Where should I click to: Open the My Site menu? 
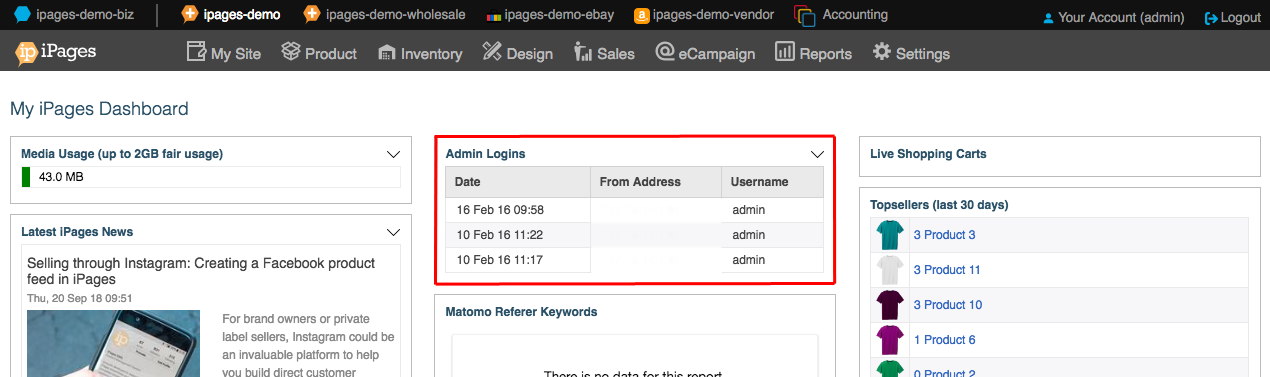pyautogui.click(x=224, y=52)
